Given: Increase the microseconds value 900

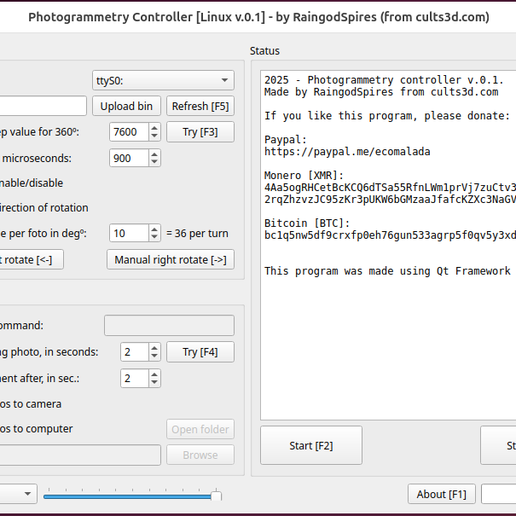Looking at the screenshot, I should (154, 154).
